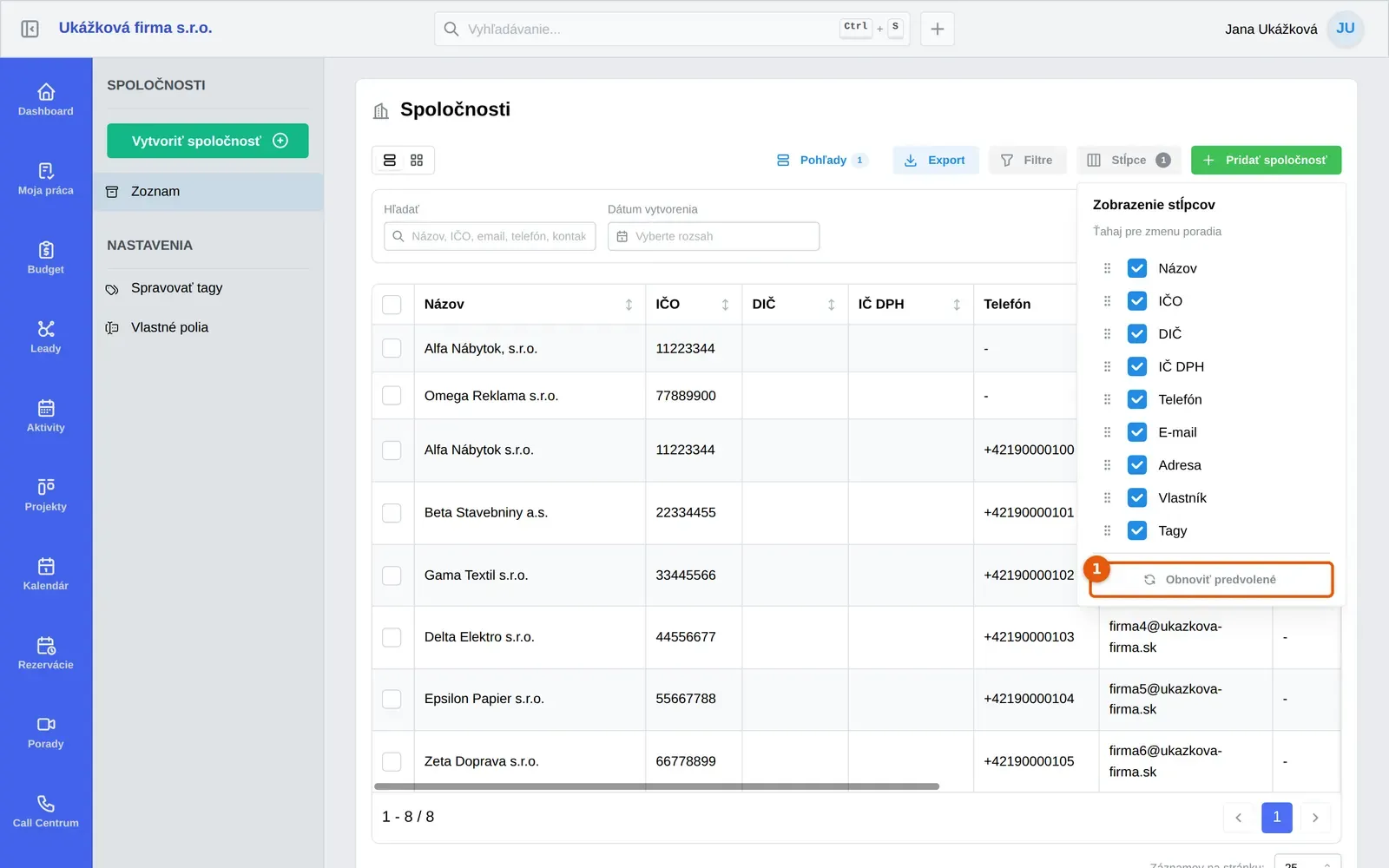The height and width of the screenshot is (868, 1389).
Task: Click the plus quick-add icon beside search
Action: [938, 29]
